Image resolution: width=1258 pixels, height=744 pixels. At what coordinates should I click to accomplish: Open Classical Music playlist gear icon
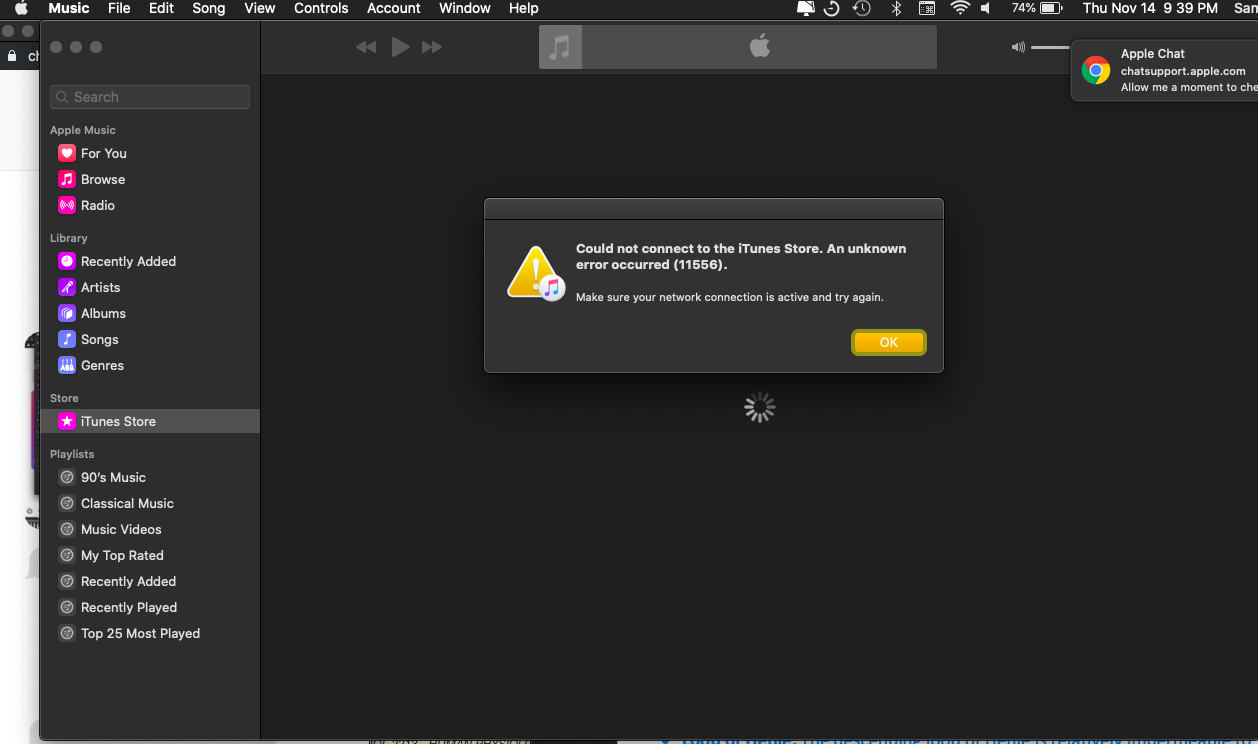pos(67,503)
